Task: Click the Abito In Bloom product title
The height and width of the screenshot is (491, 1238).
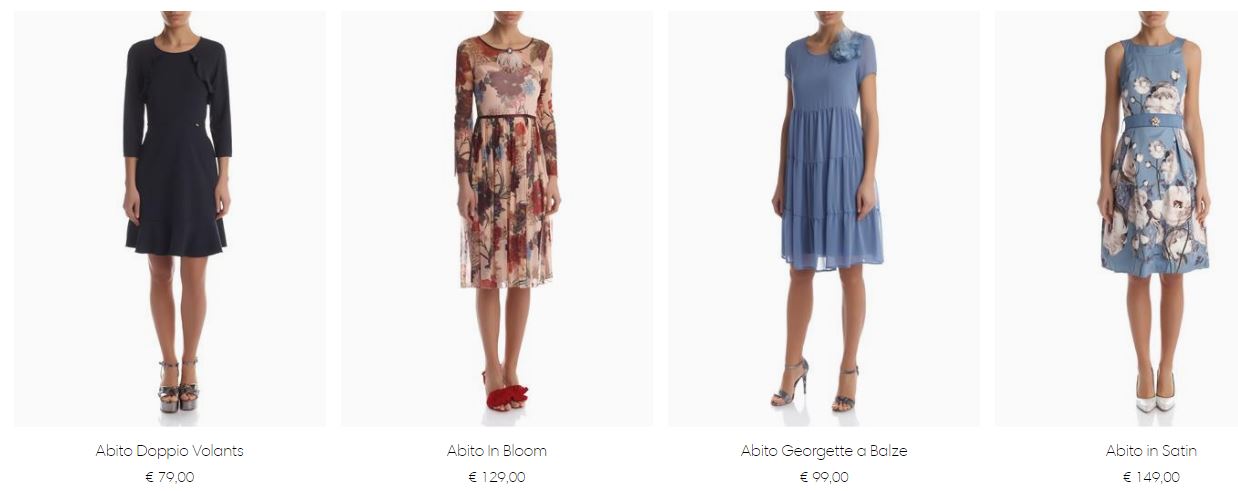Action: click(497, 451)
